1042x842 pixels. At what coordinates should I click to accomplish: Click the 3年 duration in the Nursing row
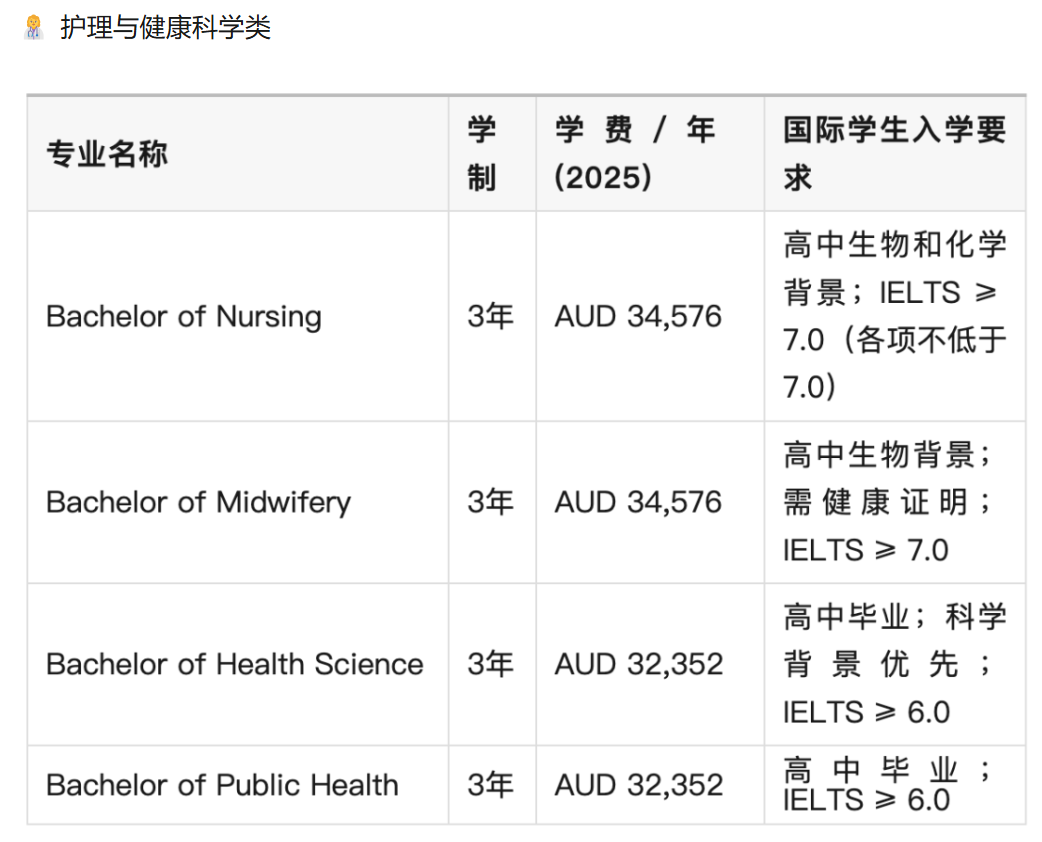pos(490,317)
